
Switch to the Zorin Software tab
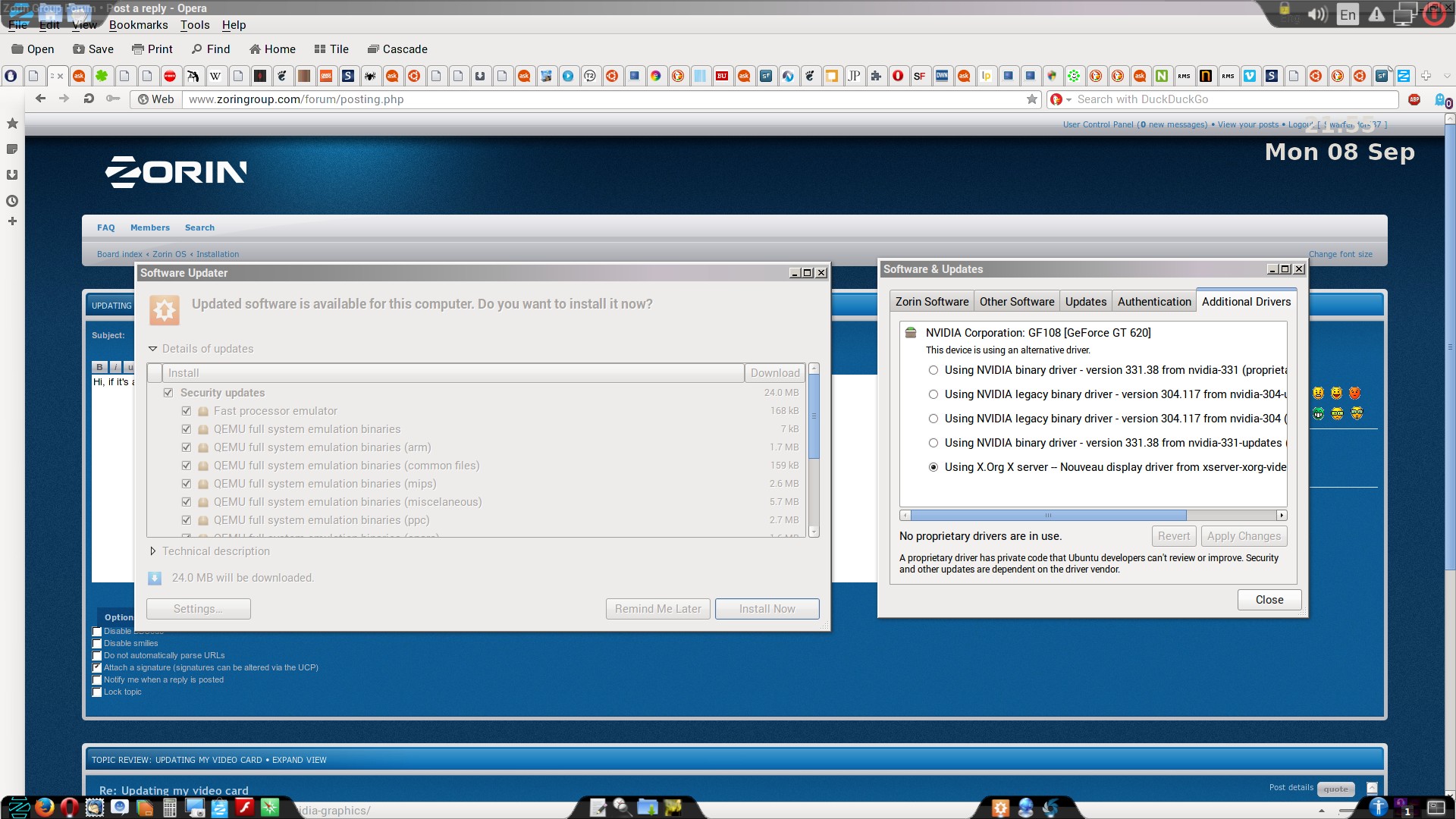click(932, 302)
